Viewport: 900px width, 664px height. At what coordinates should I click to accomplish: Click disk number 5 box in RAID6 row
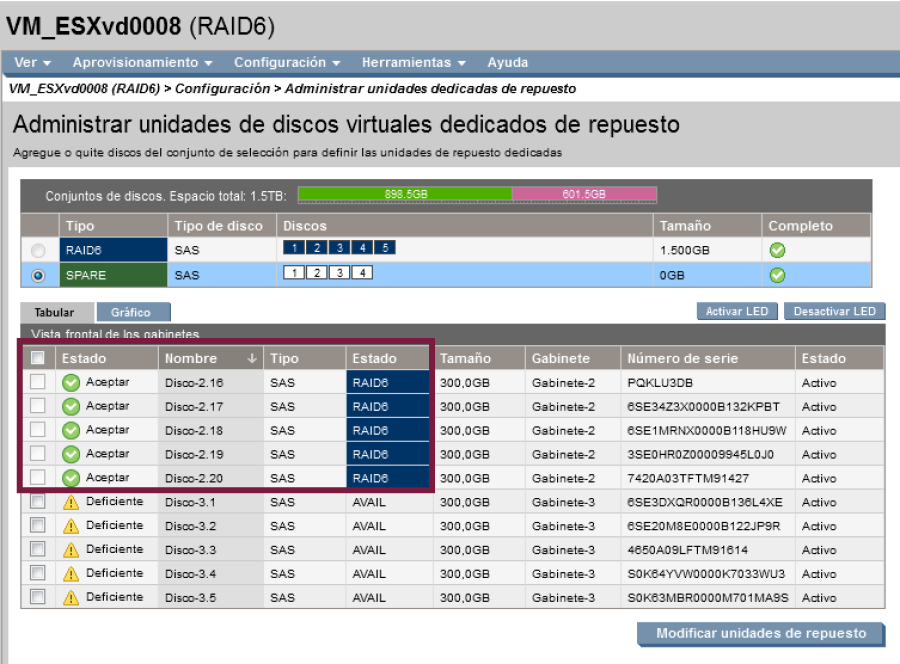pos(386,248)
